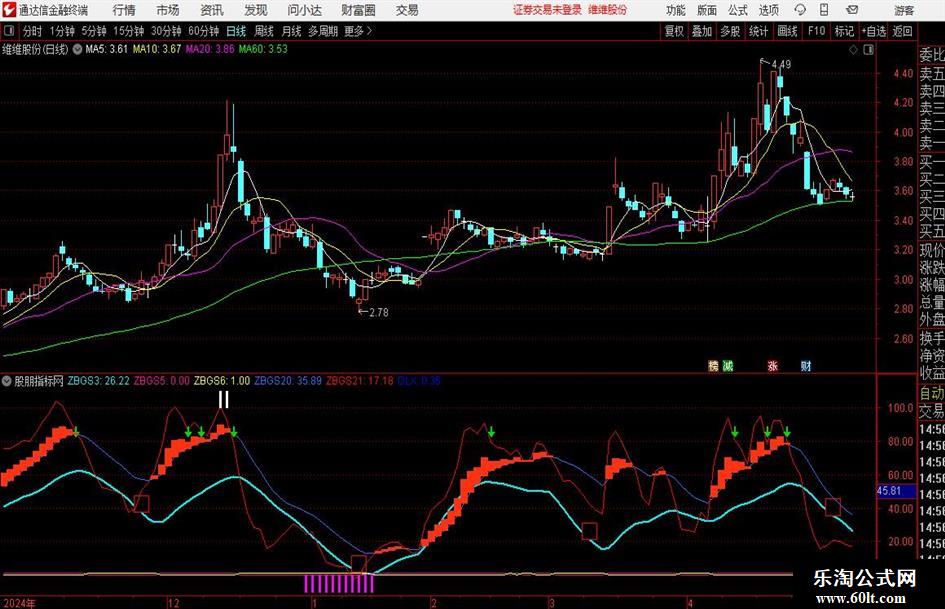Viewport: 945px width, 609px height.
Task: Open the 发现 menu
Action: 256,10
